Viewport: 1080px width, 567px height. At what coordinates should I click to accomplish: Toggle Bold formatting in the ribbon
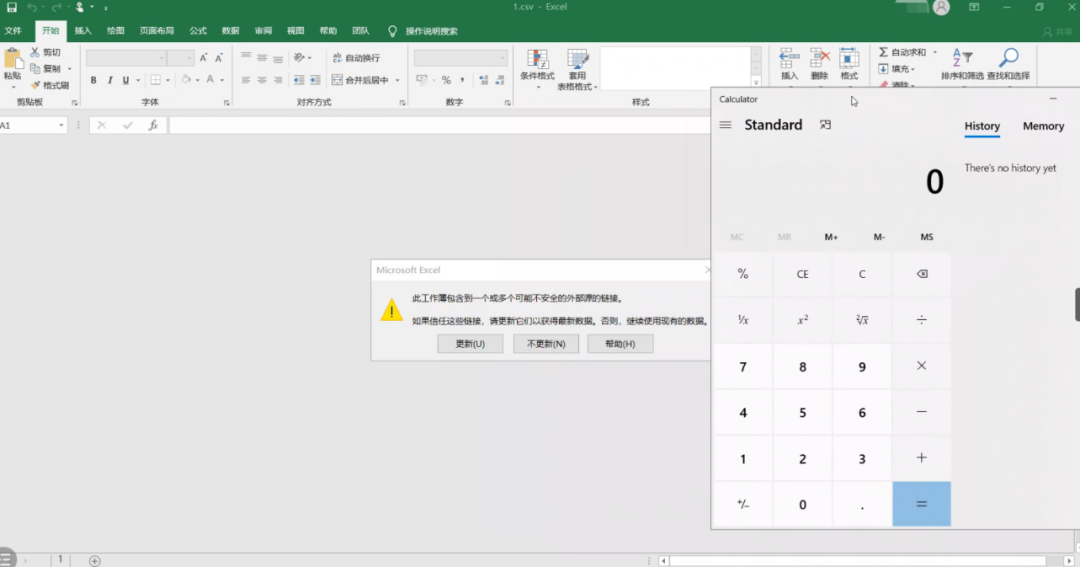tap(94, 80)
